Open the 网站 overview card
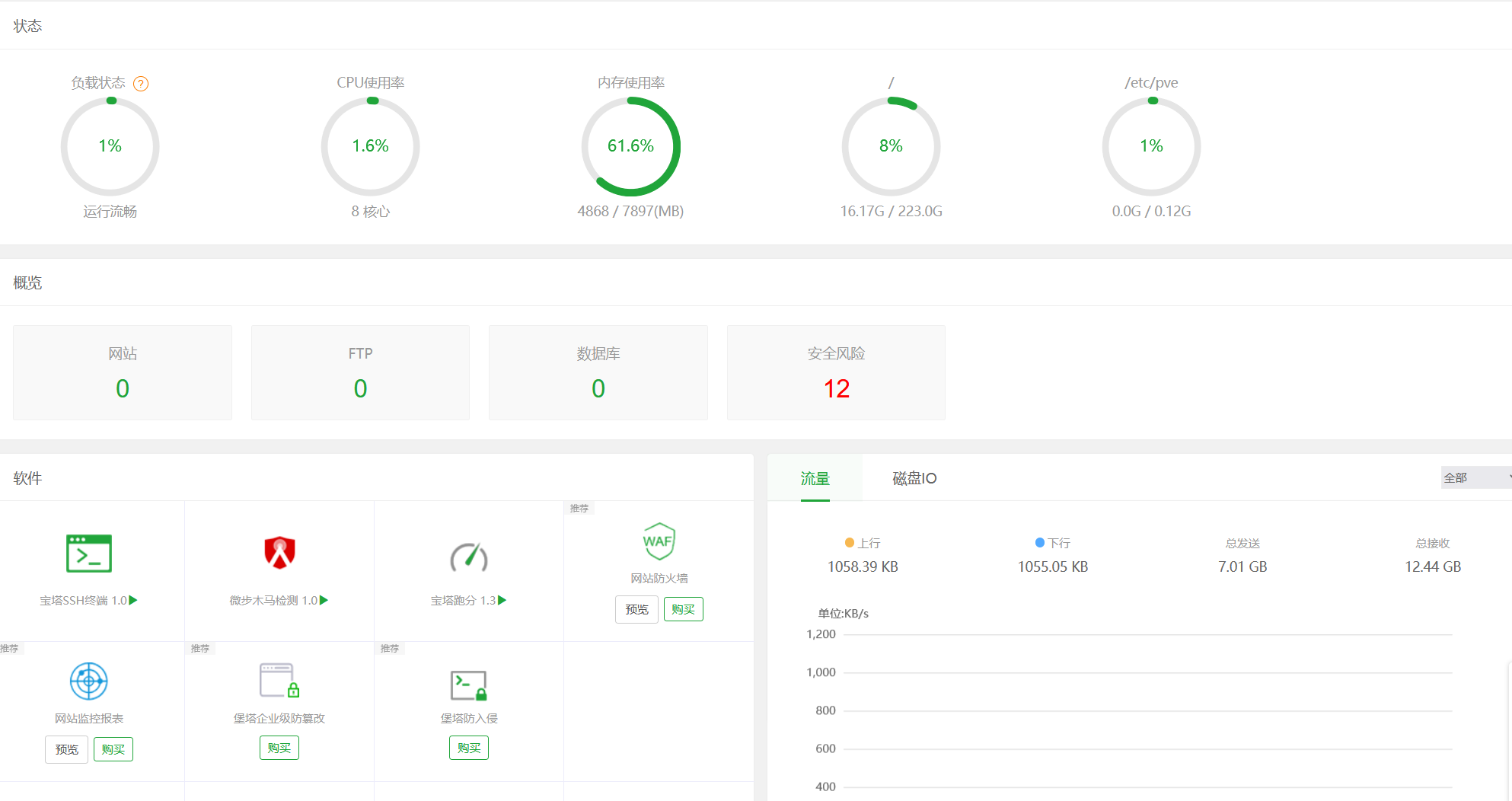 click(123, 372)
